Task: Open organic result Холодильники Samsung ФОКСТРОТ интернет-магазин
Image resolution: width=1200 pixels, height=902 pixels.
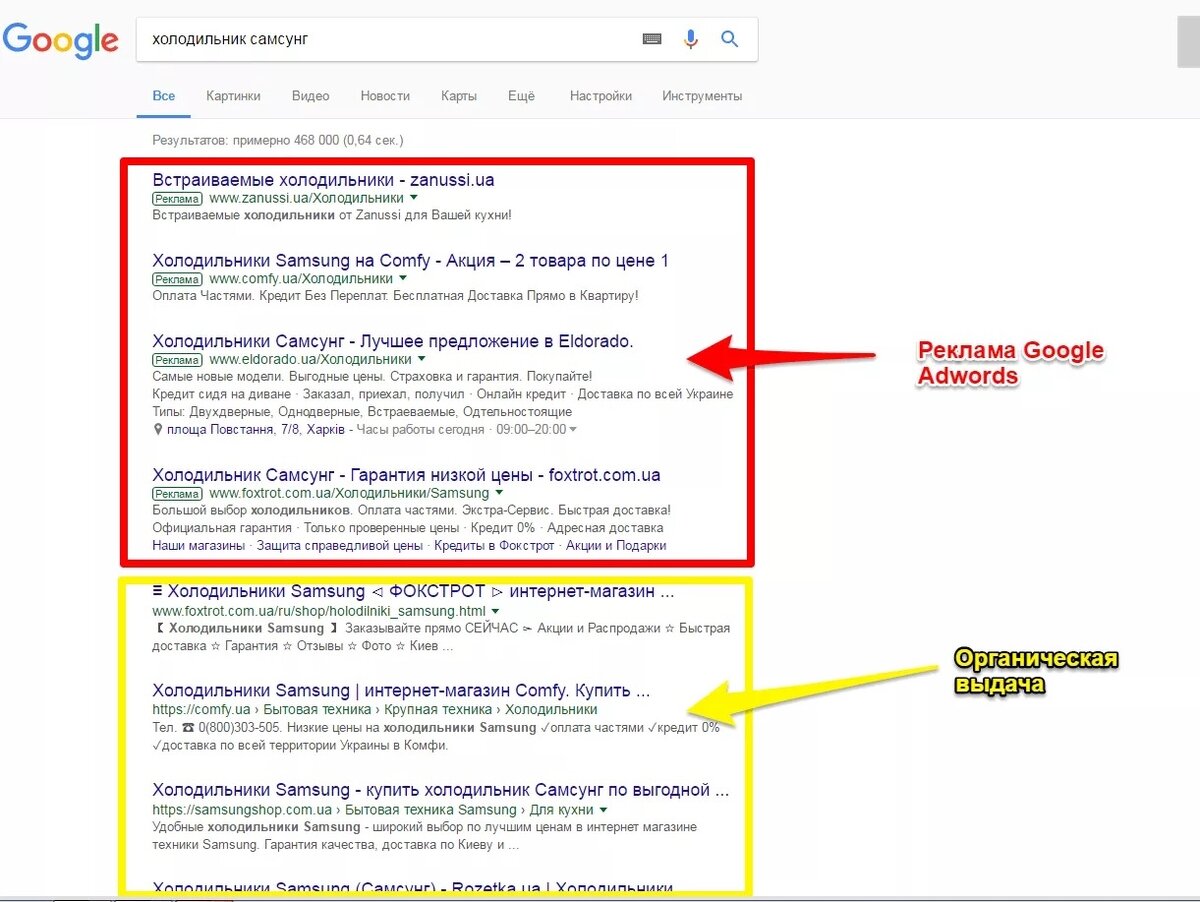Action: (x=413, y=591)
